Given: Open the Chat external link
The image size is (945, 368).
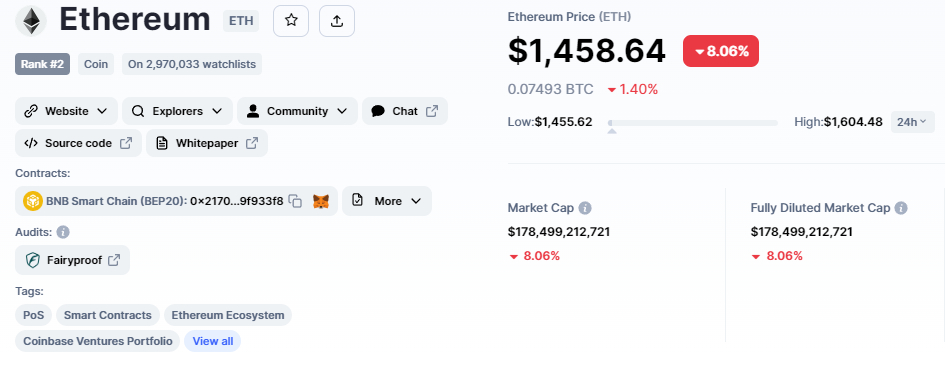Looking at the screenshot, I should 405,111.
